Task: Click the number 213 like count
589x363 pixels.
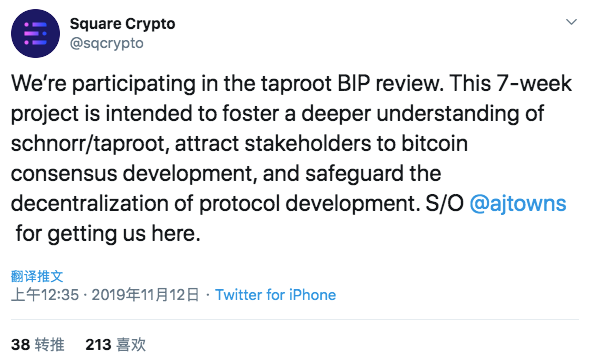Action: click(x=98, y=345)
